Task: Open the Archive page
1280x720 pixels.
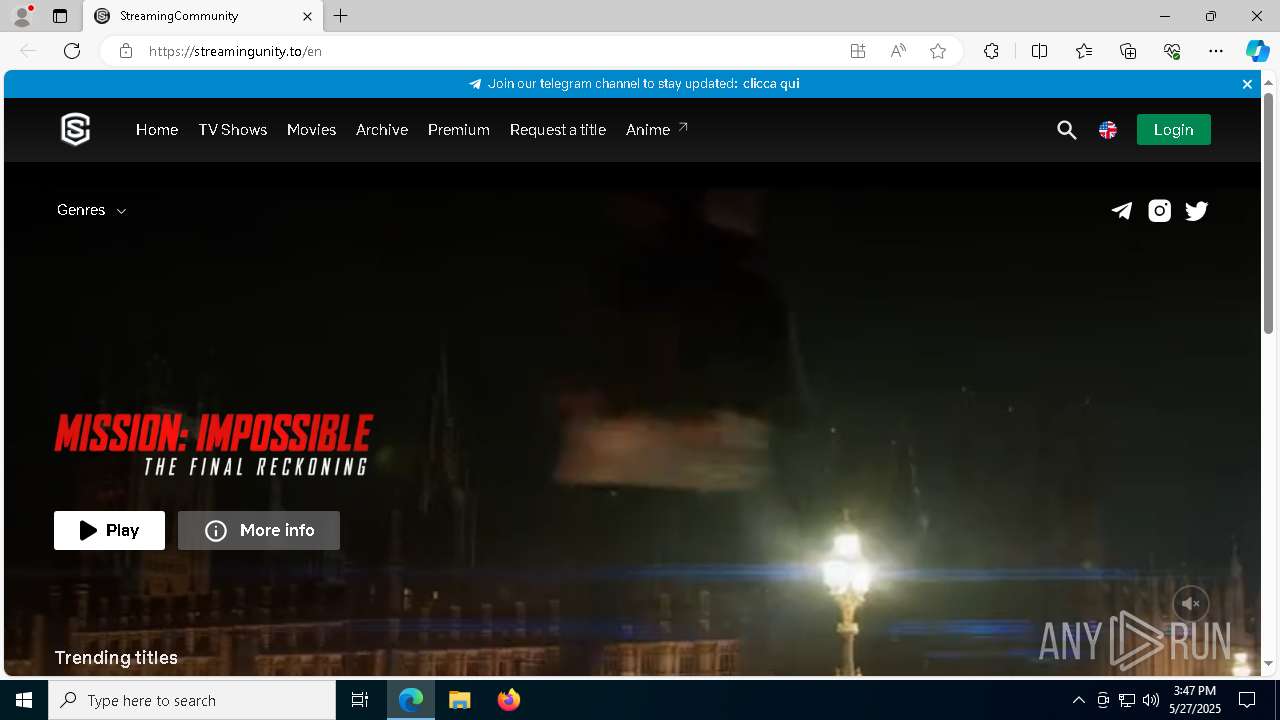Action: (382, 130)
